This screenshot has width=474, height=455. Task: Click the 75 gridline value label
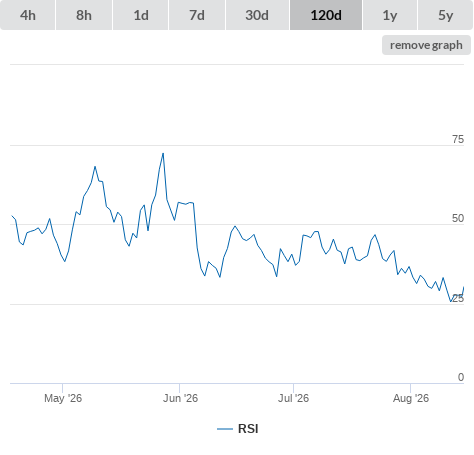[x=458, y=139]
